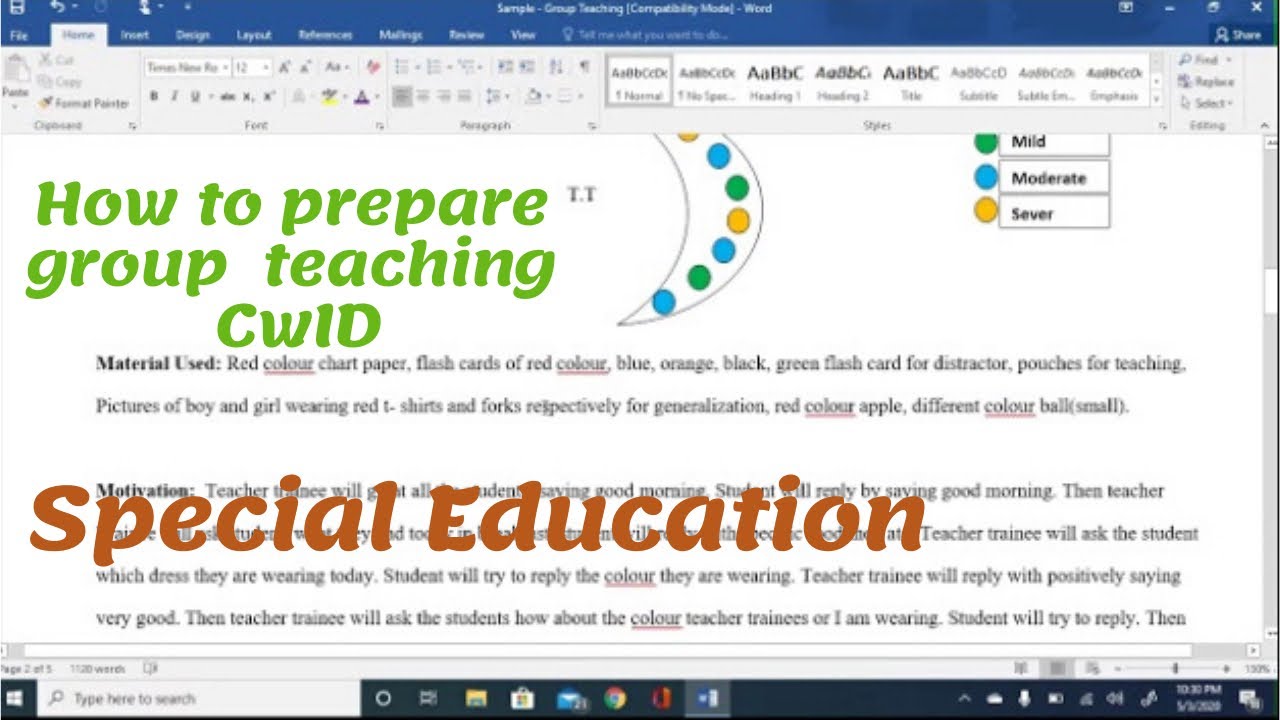Align text to the right
Screen dimensions: 1280x720
click(x=442, y=97)
